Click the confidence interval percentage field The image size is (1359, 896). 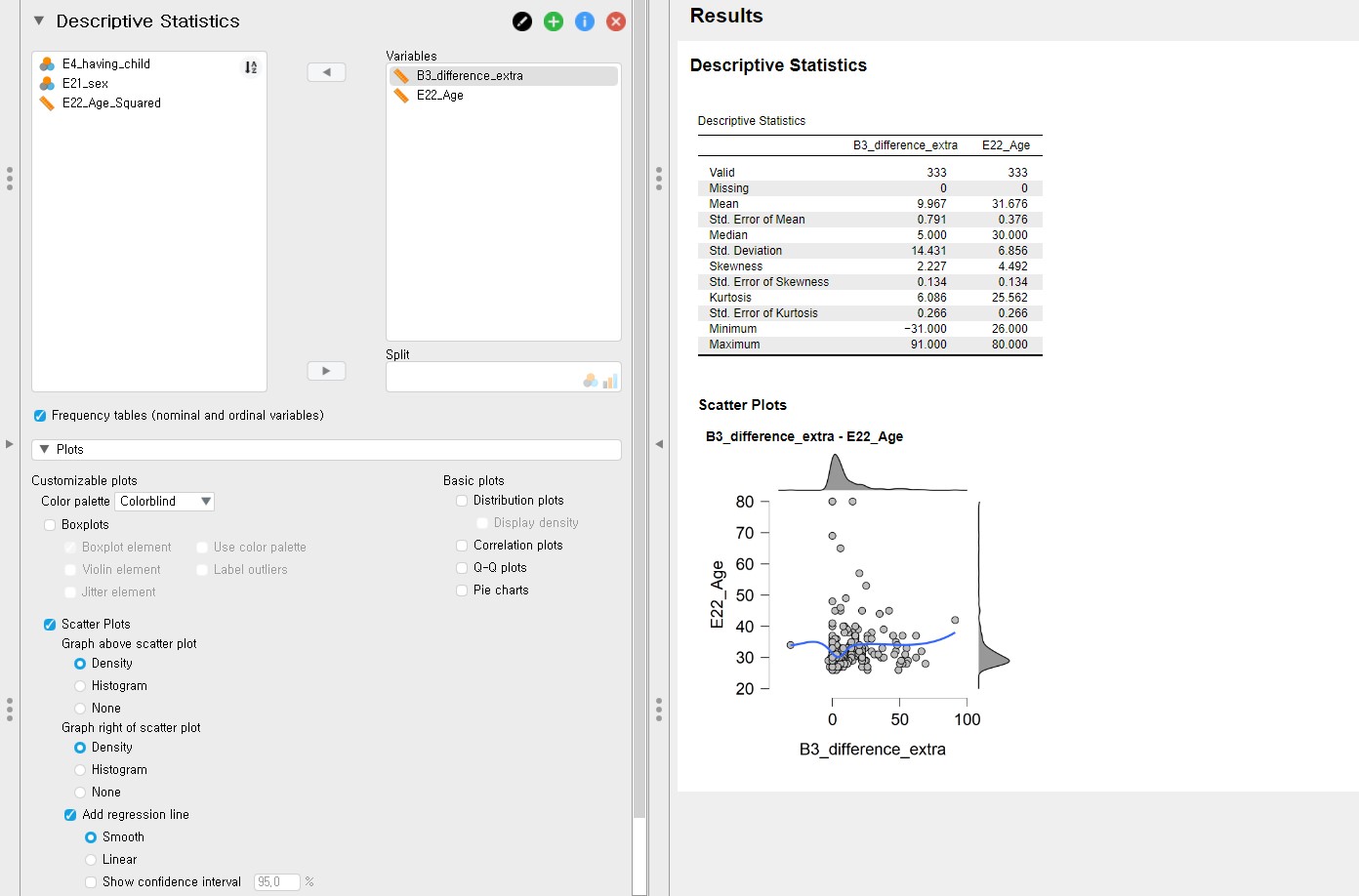coord(276,882)
